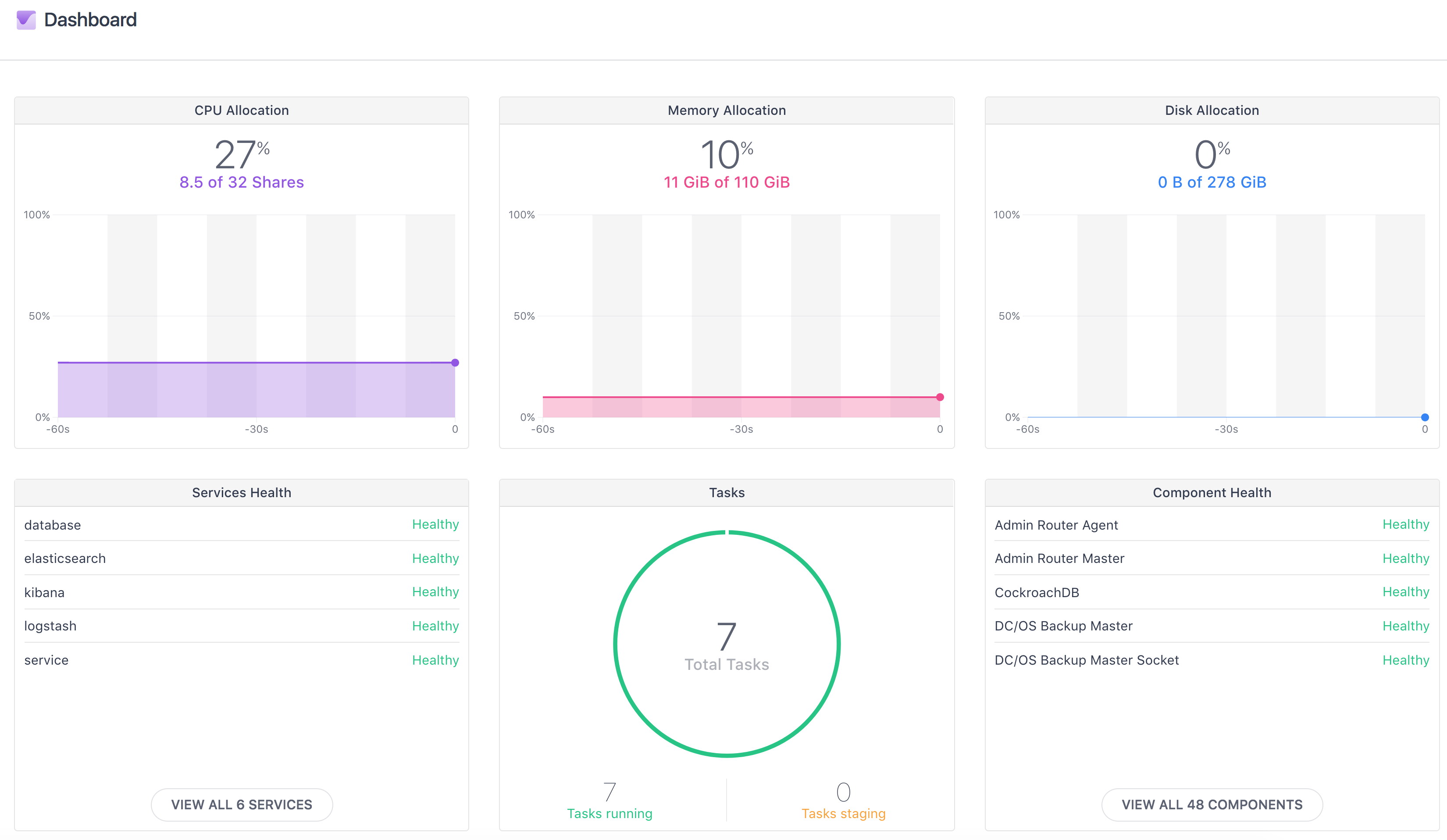The height and width of the screenshot is (840, 1447).
Task: Click the Admin Router Master Healthy status
Action: (1405, 559)
